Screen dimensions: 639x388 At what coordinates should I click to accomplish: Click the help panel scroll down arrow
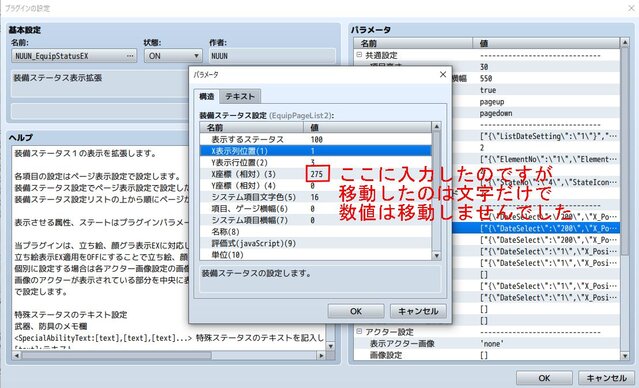pos(331,346)
